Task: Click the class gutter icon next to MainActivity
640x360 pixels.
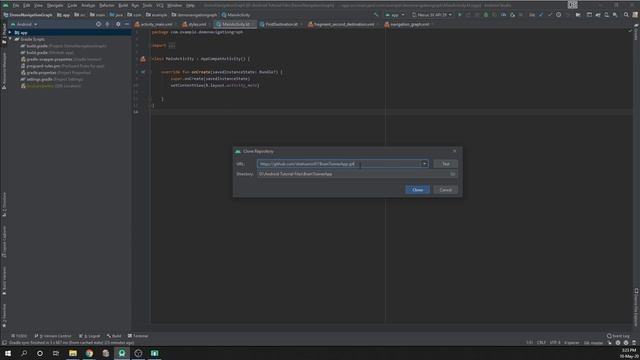Action: pos(142,59)
